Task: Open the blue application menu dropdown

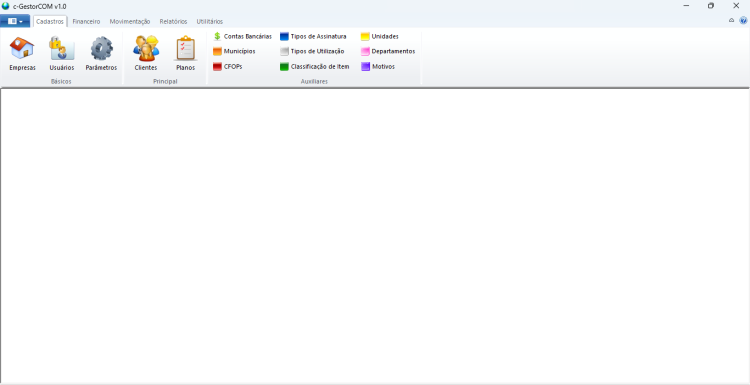Action: point(15,21)
